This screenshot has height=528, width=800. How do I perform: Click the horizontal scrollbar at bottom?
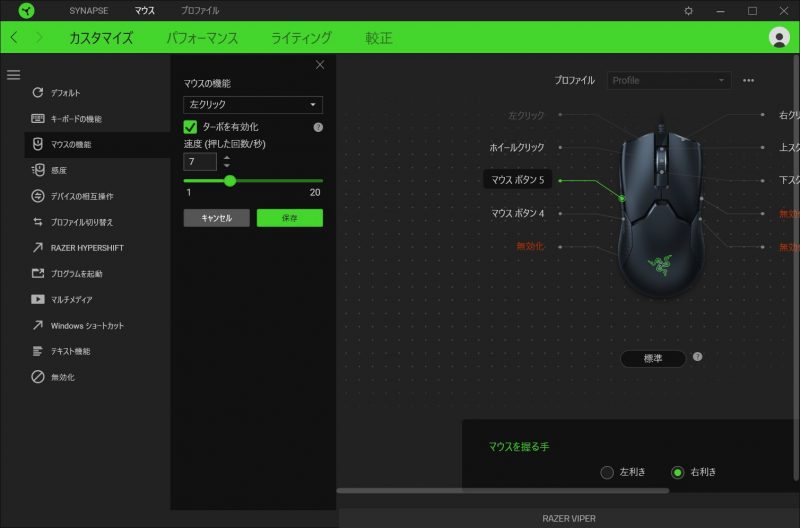503,491
